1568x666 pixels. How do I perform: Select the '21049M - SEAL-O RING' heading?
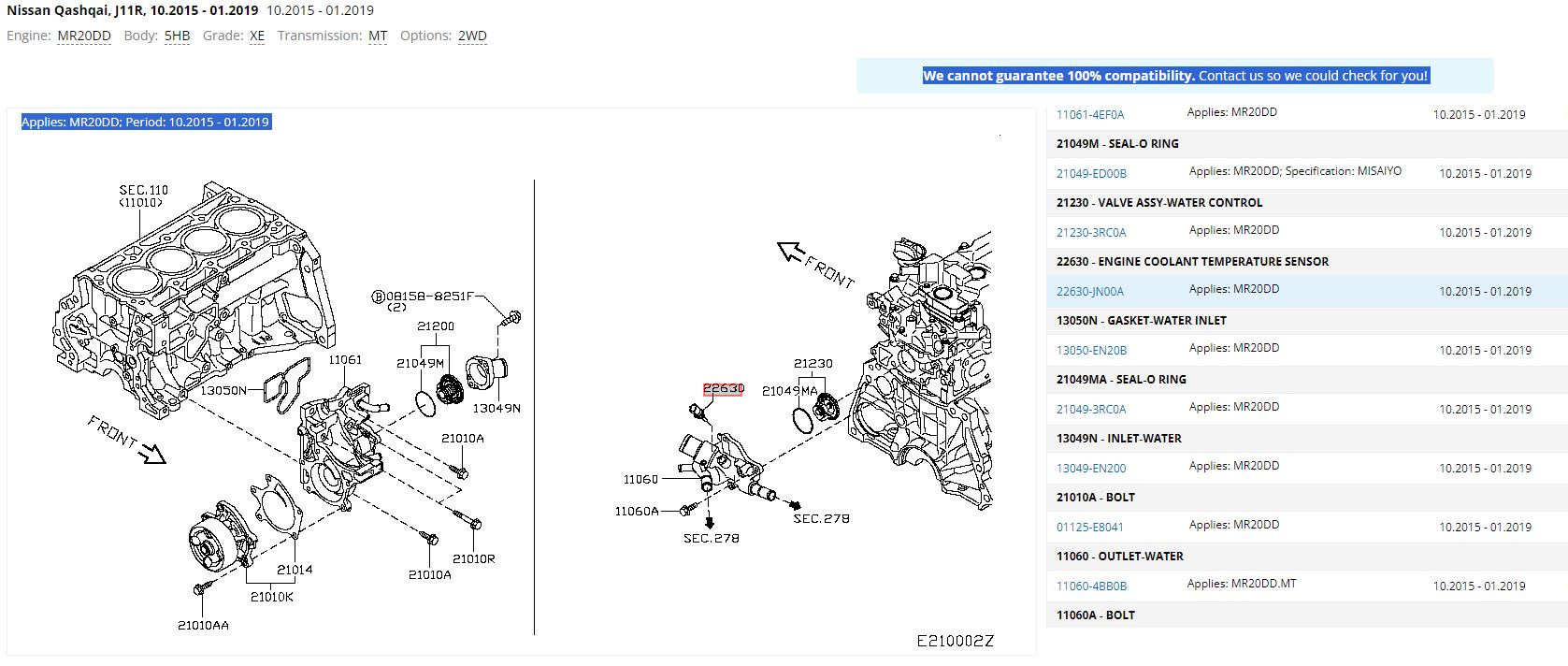point(1117,144)
